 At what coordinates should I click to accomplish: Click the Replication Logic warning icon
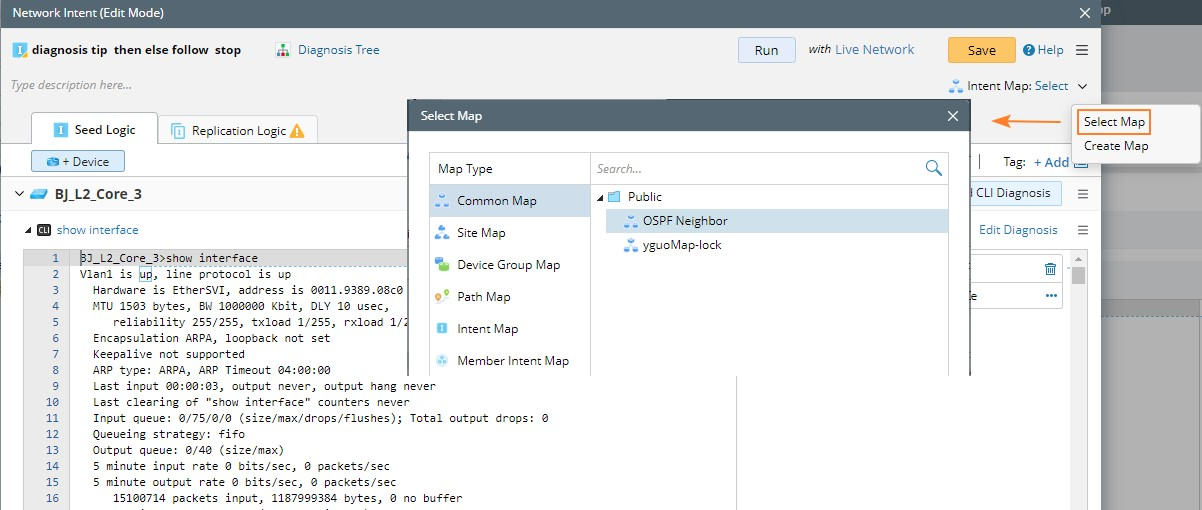click(297, 131)
